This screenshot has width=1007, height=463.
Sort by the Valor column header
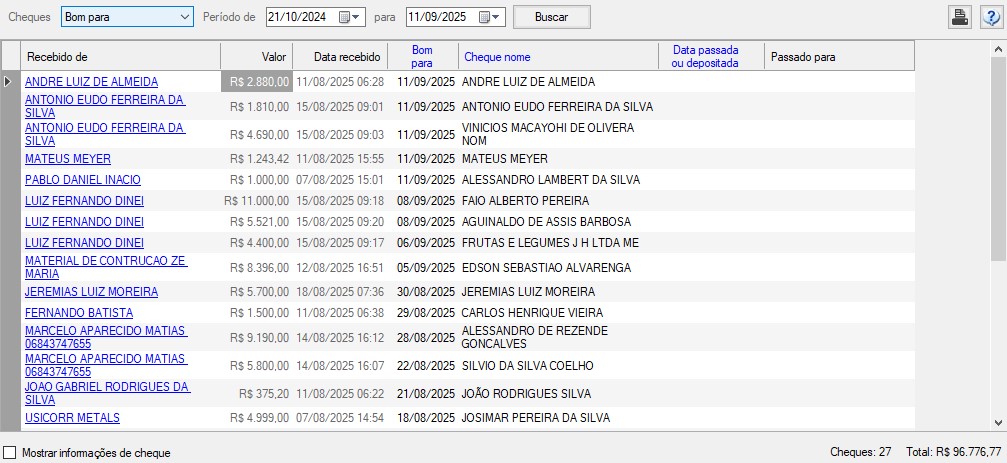coord(256,57)
